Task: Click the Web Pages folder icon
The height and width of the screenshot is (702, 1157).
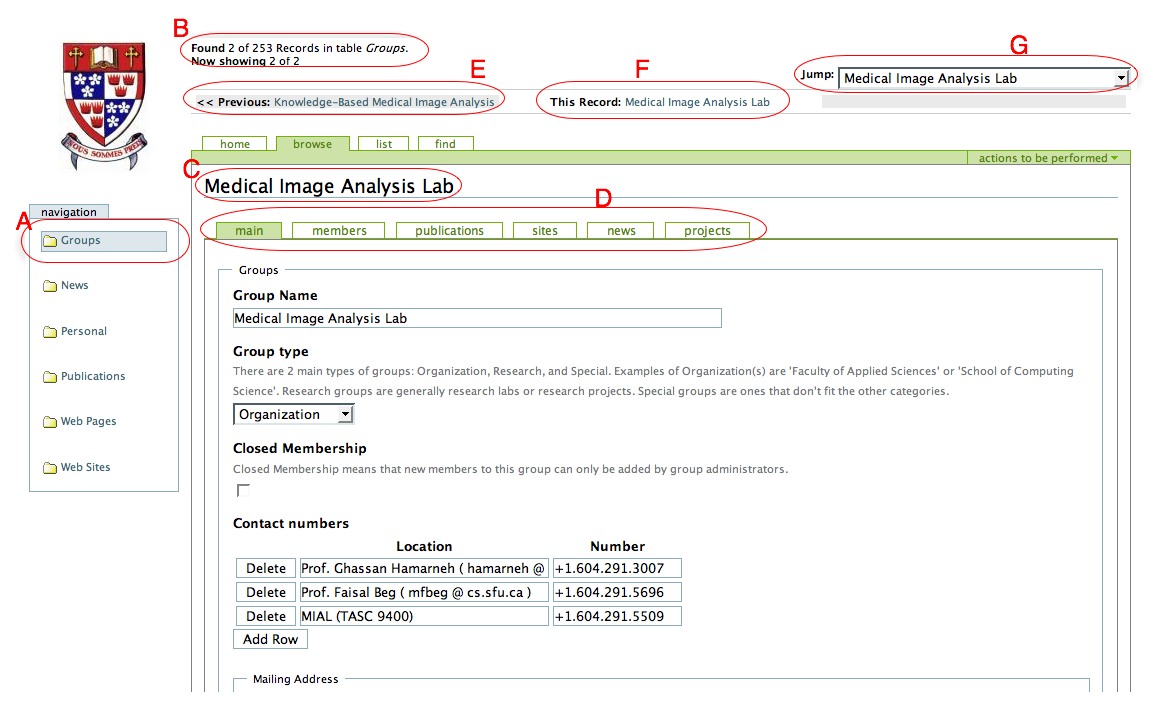Action: (x=50, y=422)
